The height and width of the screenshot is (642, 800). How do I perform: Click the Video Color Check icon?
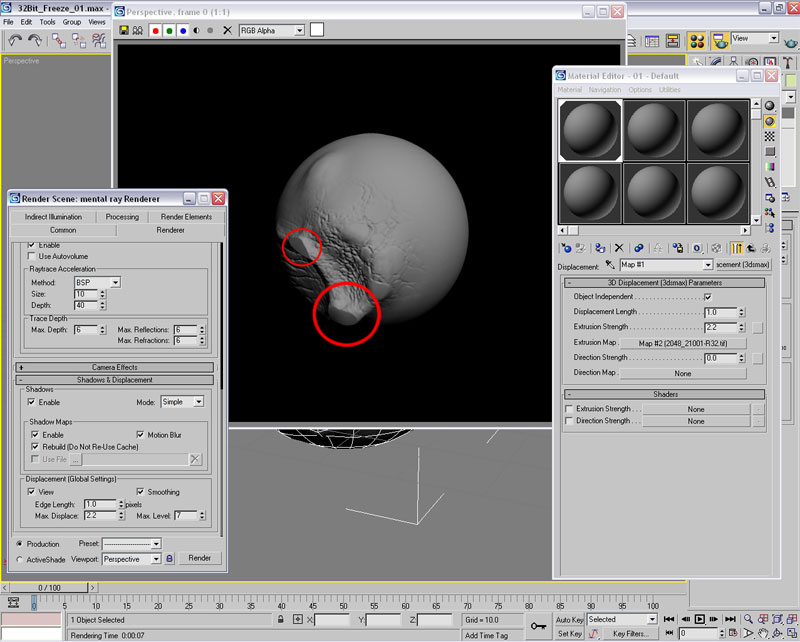tap(769, 166)
